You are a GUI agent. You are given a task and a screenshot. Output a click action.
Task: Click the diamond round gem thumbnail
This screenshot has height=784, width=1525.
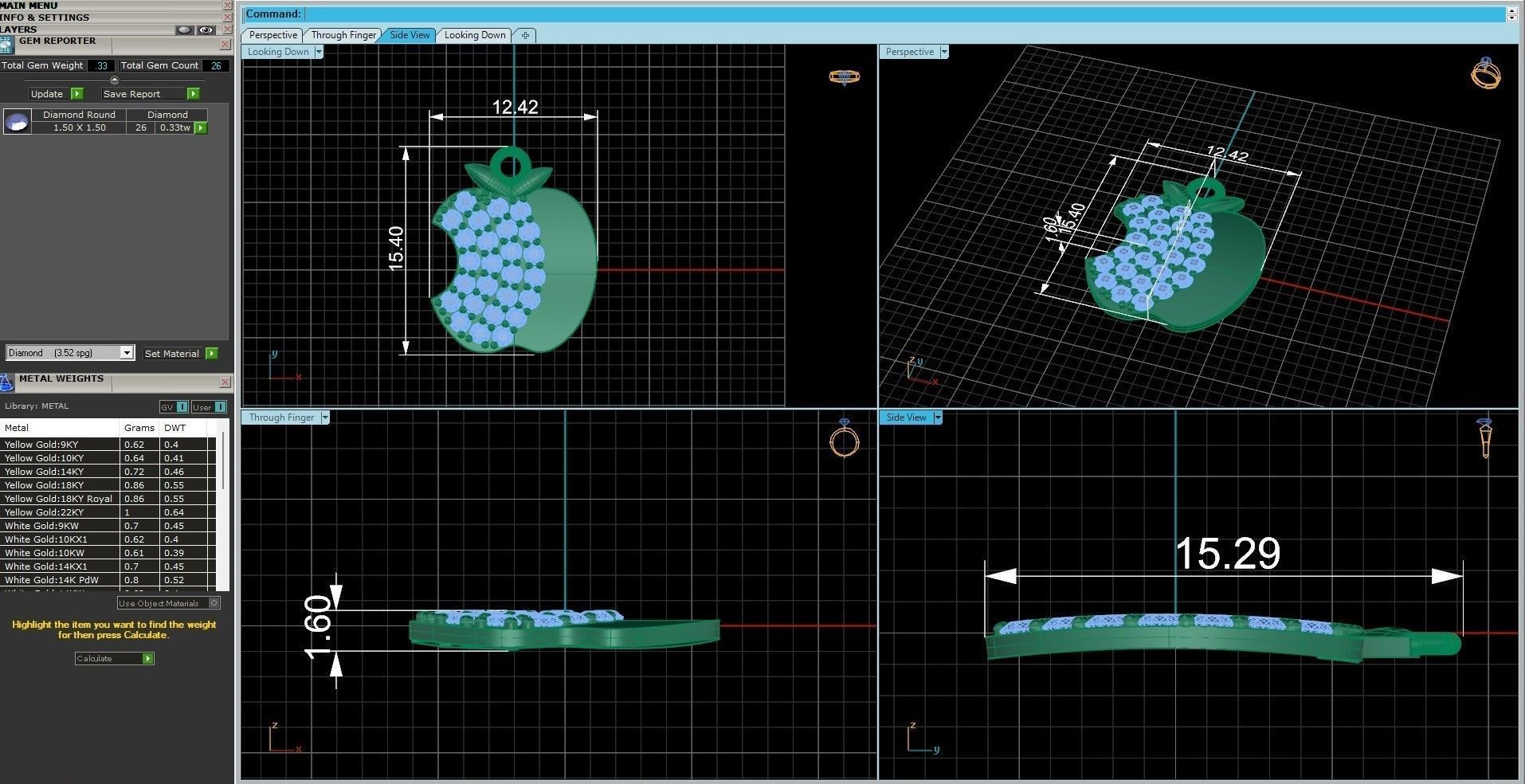17,121
